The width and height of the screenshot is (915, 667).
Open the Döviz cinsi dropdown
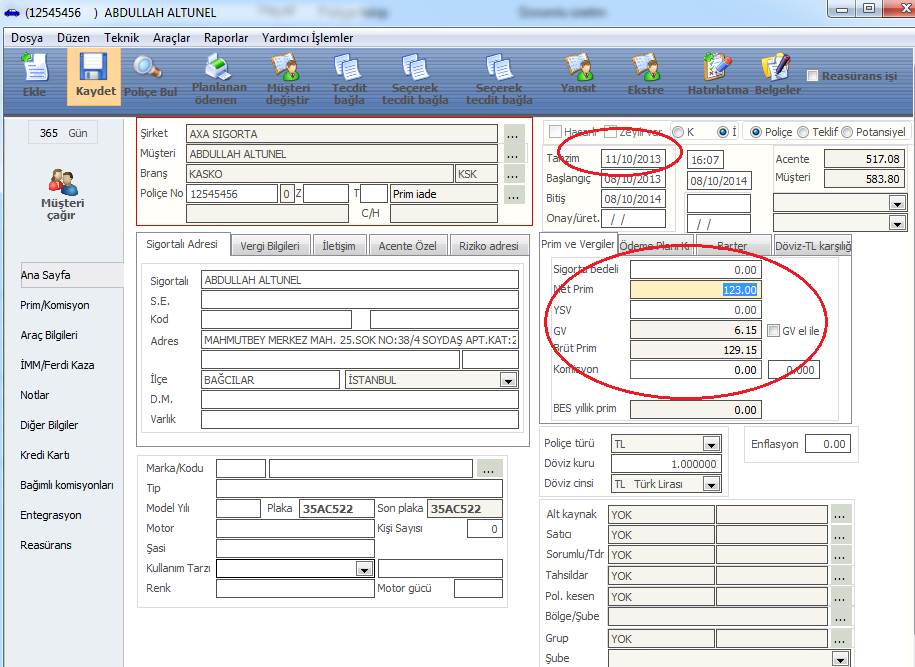point(711,484)
